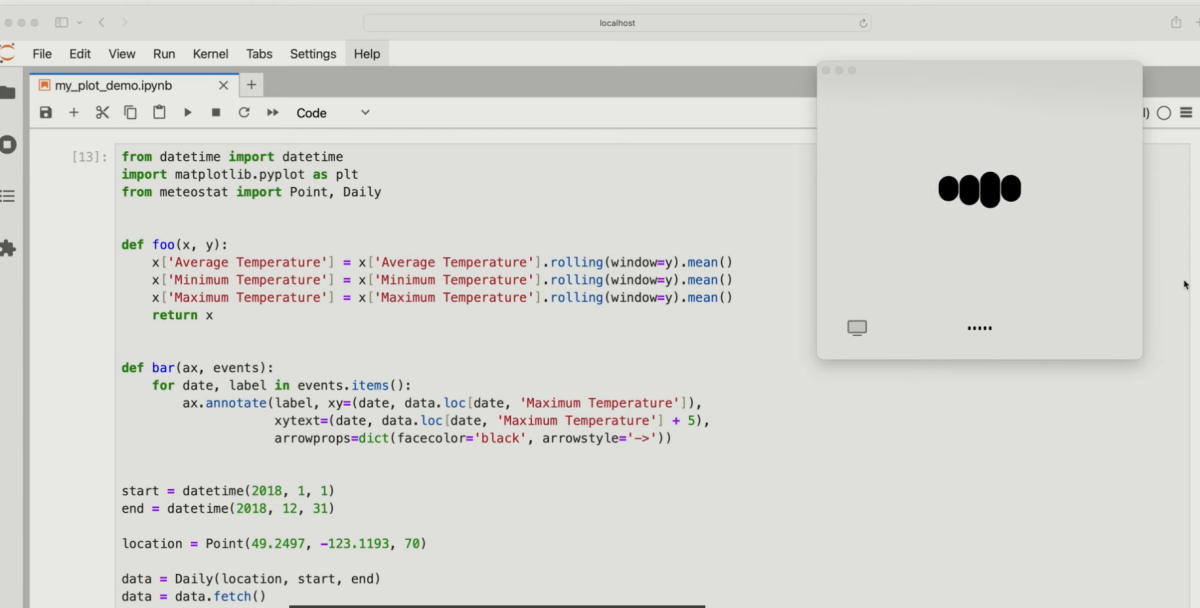
Task: Click the screen share monitor icon in the floating window
Action: click(x=857, y=328)
